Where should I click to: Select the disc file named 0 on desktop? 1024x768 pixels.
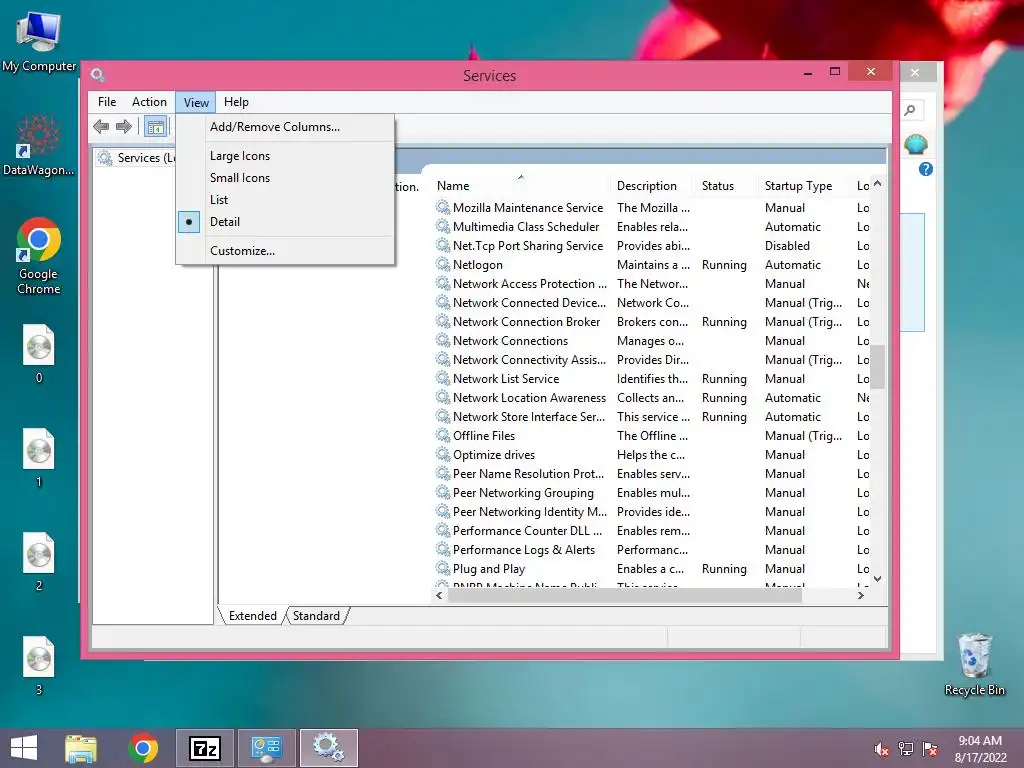click(39, 354)
